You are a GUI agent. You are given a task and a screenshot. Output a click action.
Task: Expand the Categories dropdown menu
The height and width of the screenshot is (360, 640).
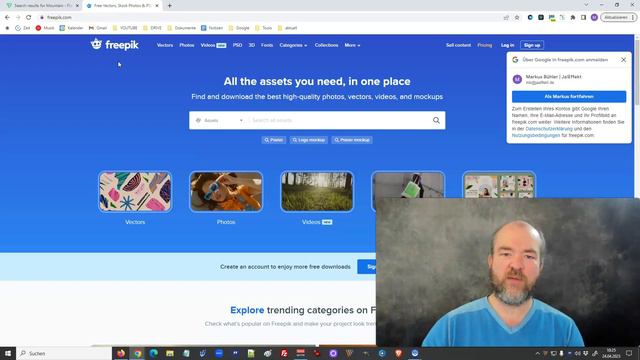coord(293,45)
